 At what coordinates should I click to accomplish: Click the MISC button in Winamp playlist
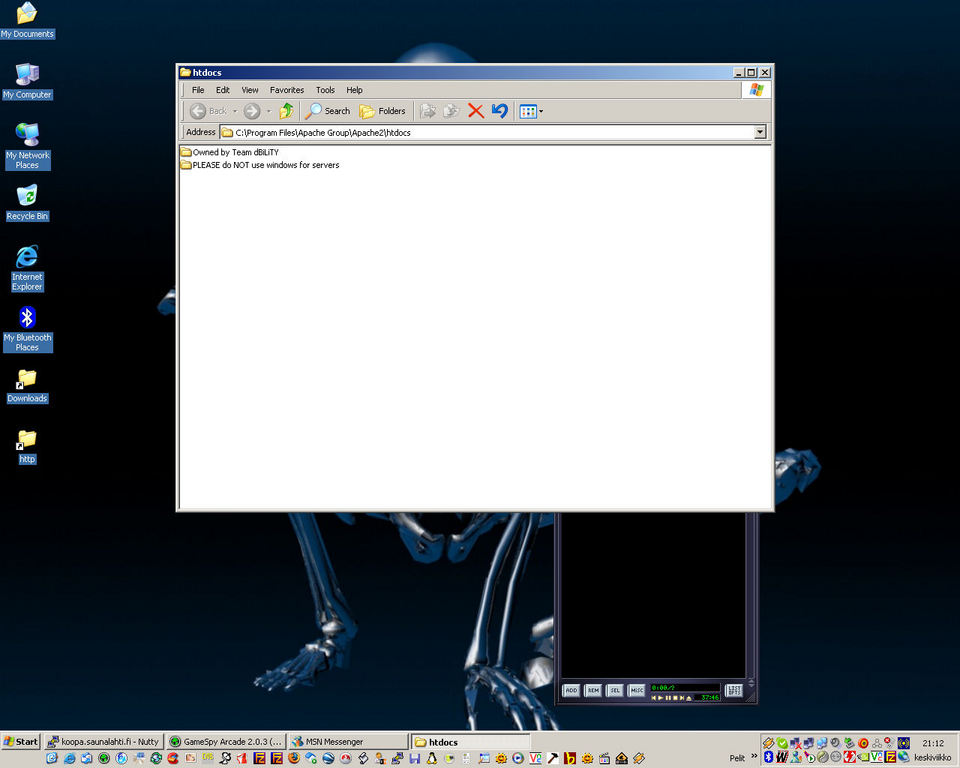pos(636,690)
